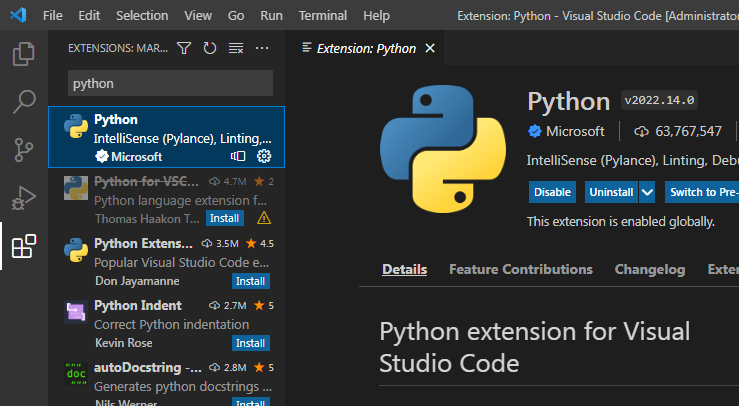Click the filter extensions funnel icon
The width and height of the screenshot is (739, 406).
[x=184, y=48]
